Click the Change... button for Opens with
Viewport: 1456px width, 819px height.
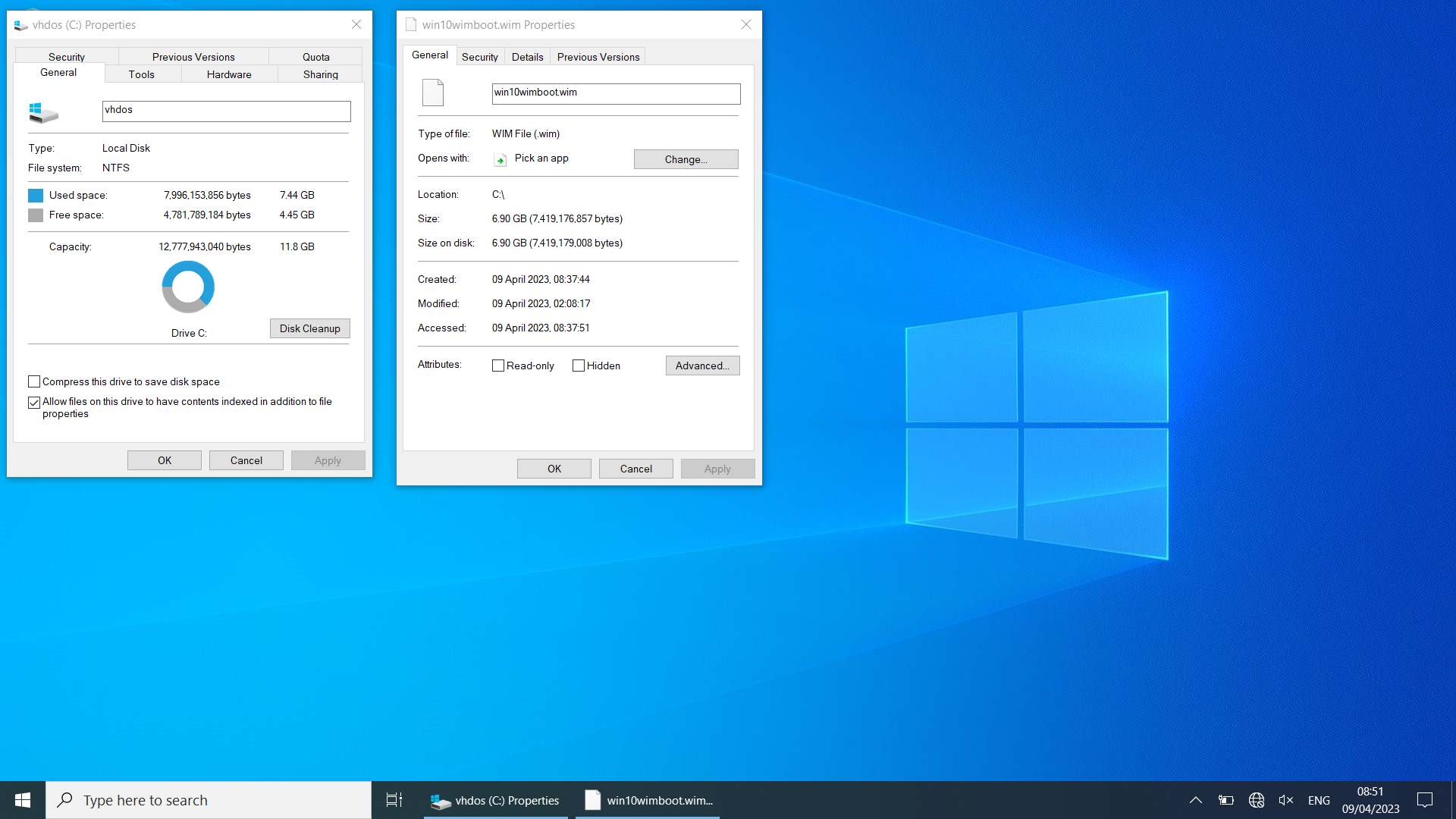tap(686, 159)
